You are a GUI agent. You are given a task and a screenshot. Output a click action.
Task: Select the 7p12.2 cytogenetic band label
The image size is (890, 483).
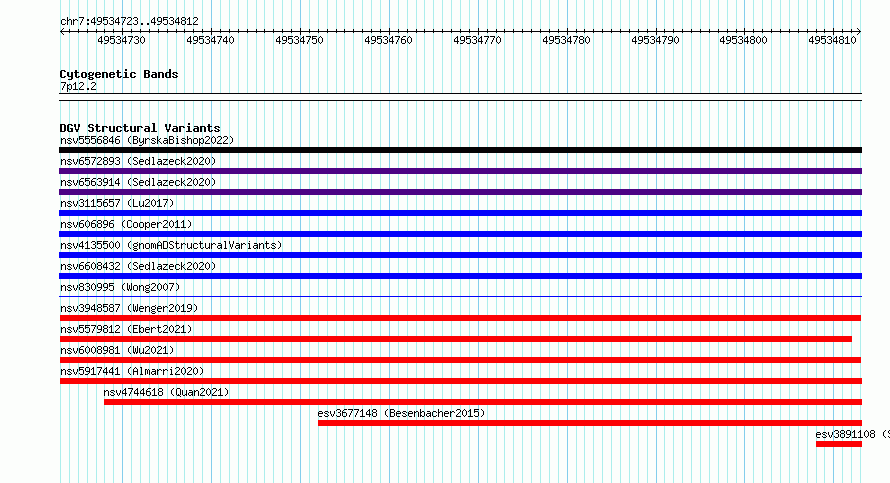pos(78,87)
